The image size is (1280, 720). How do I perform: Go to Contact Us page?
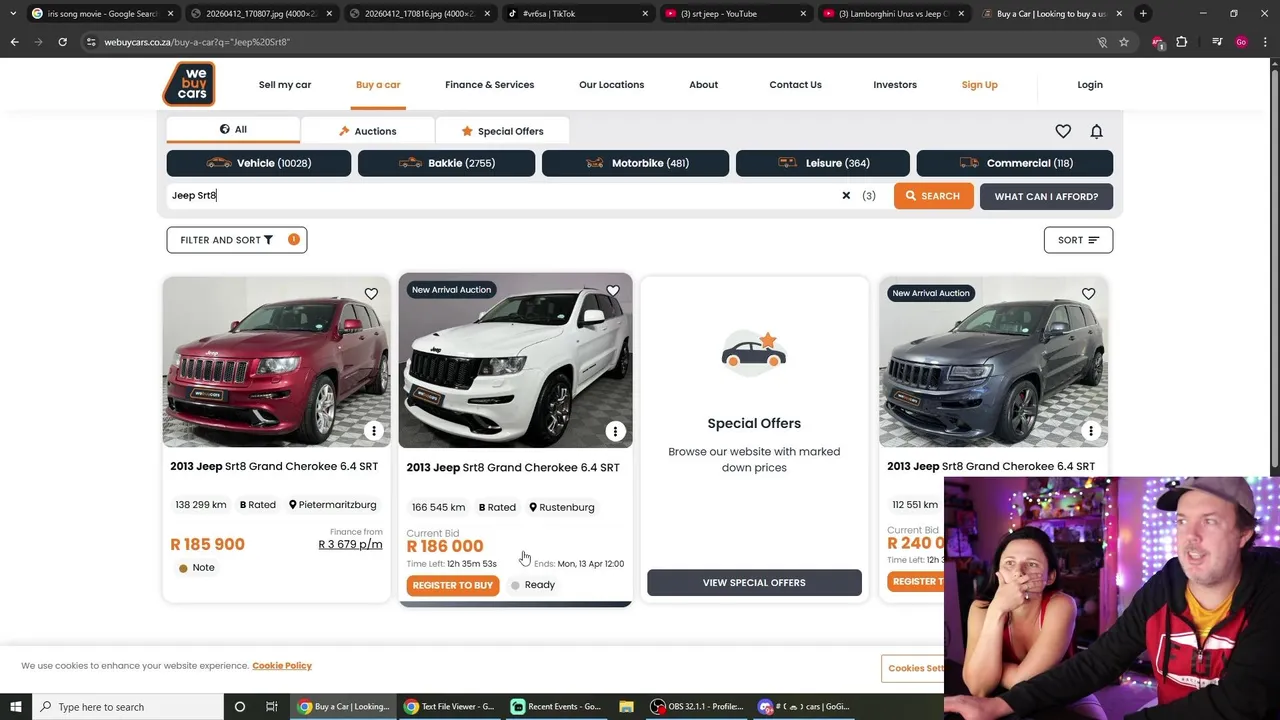click(795, 85)
